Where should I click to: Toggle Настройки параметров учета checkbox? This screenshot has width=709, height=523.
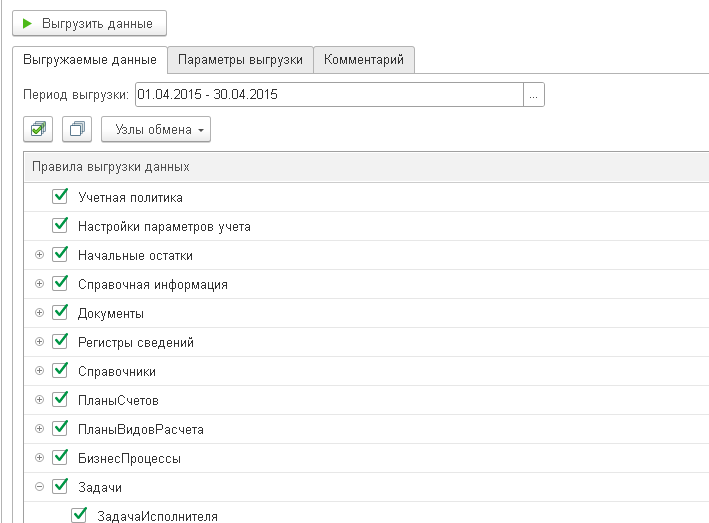point(60,226)
